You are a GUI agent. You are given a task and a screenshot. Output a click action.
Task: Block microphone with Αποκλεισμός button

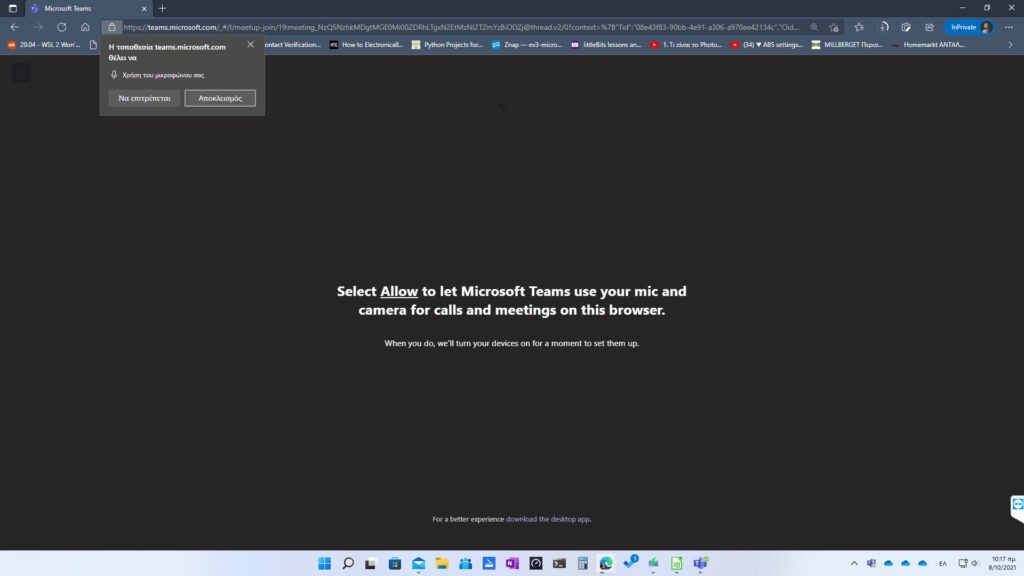(x=220, y=98)
